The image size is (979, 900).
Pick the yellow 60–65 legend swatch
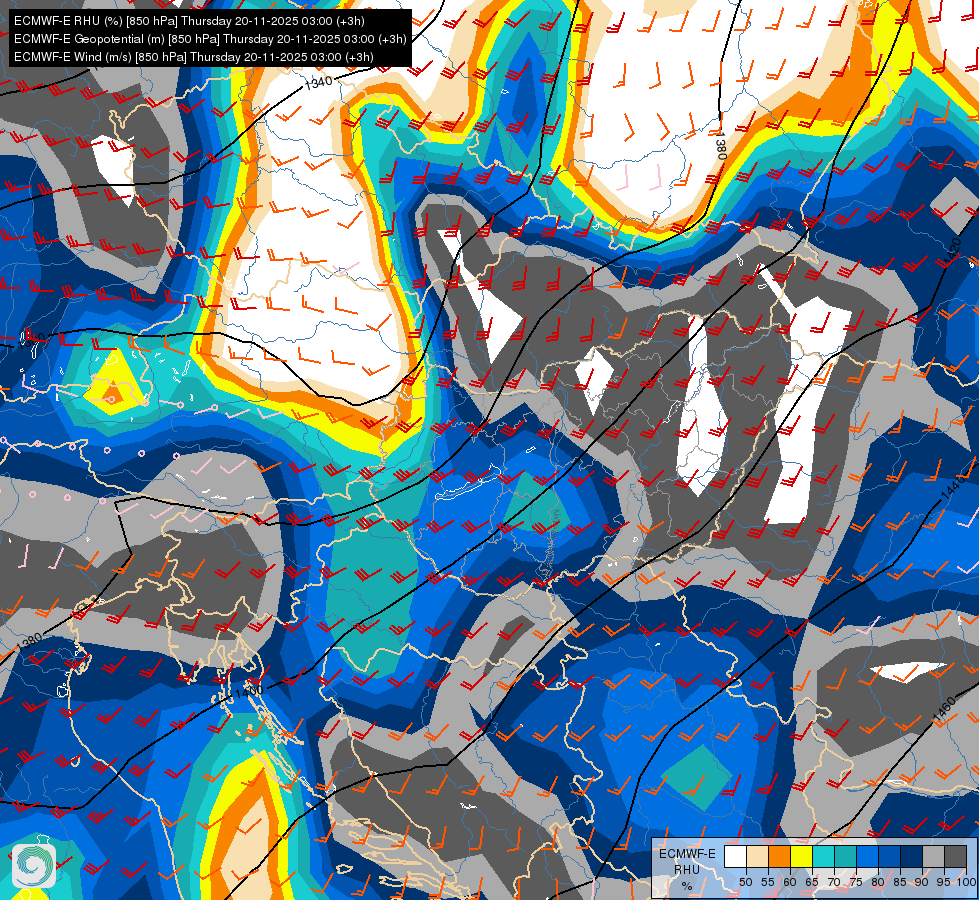point(801,856)
